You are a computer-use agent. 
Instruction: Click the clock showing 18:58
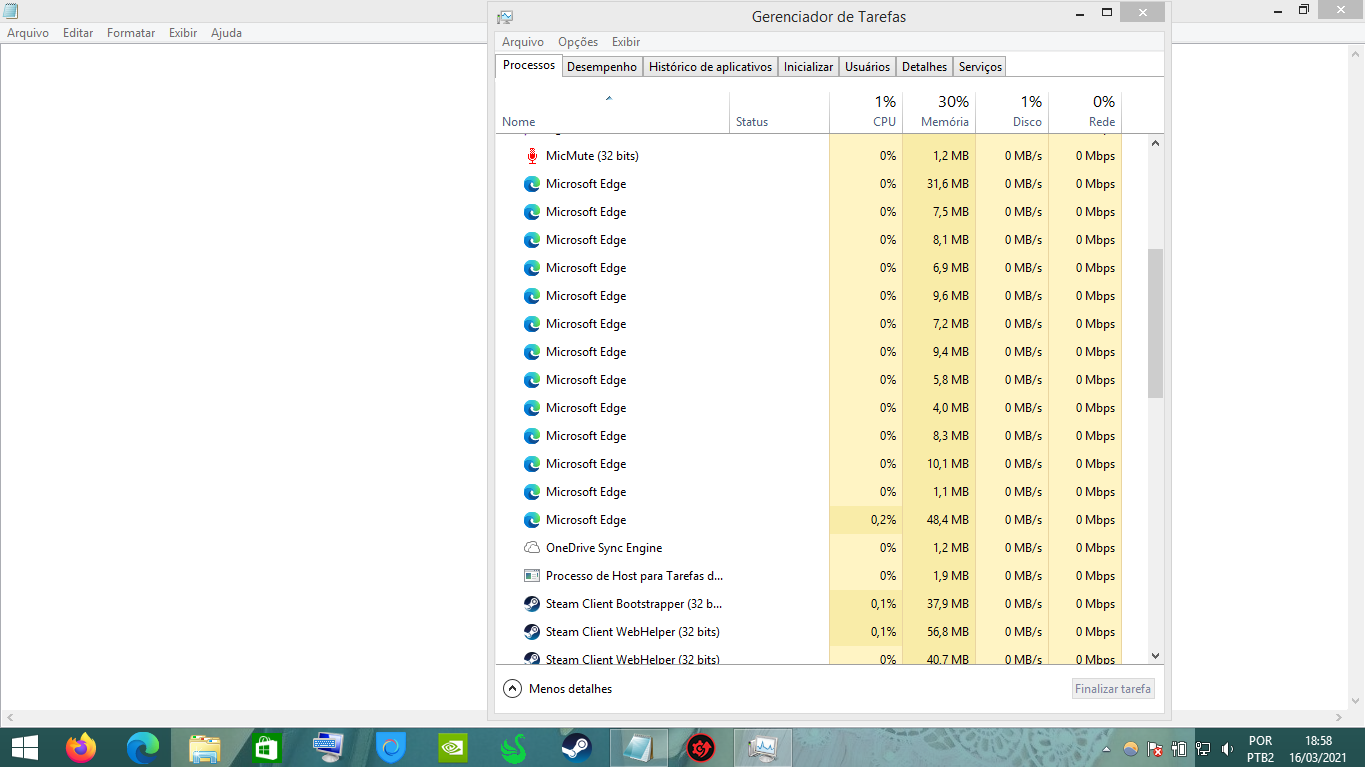coord(1318,741)
